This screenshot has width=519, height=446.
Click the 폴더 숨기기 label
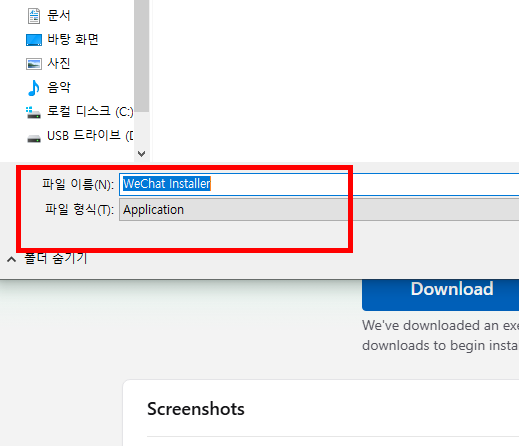pyautogui.click(x=56, y=259)
